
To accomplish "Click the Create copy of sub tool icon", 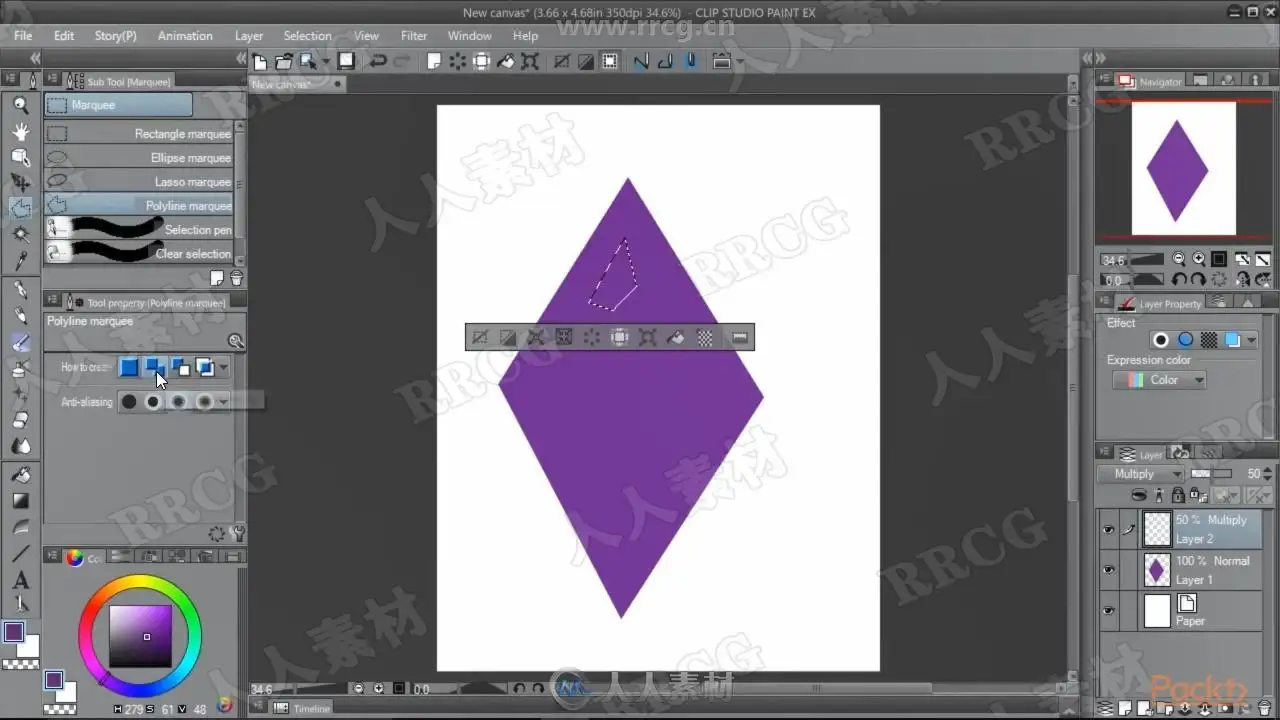I will coord(217,278).
